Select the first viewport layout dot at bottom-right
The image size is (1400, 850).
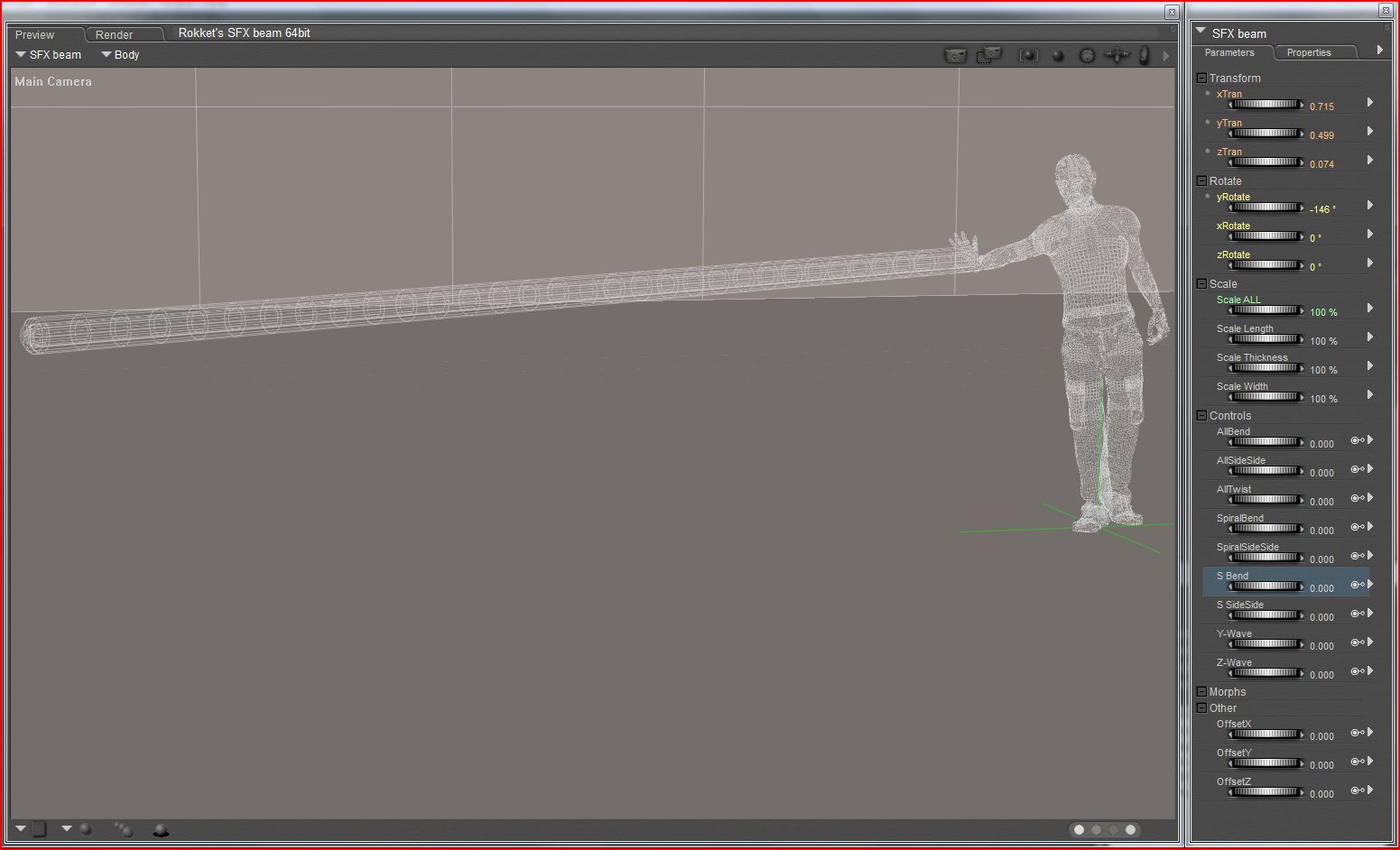[x=1079, y=829]
